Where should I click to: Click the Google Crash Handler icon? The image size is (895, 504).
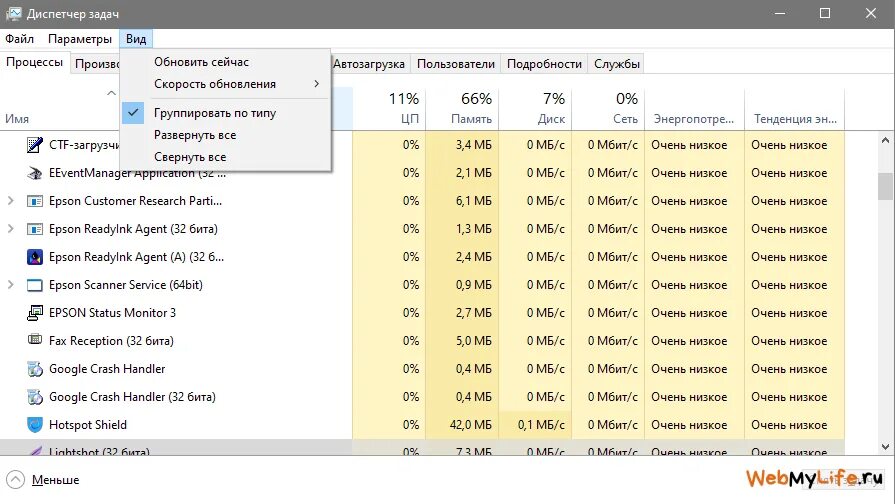(35, 369)
